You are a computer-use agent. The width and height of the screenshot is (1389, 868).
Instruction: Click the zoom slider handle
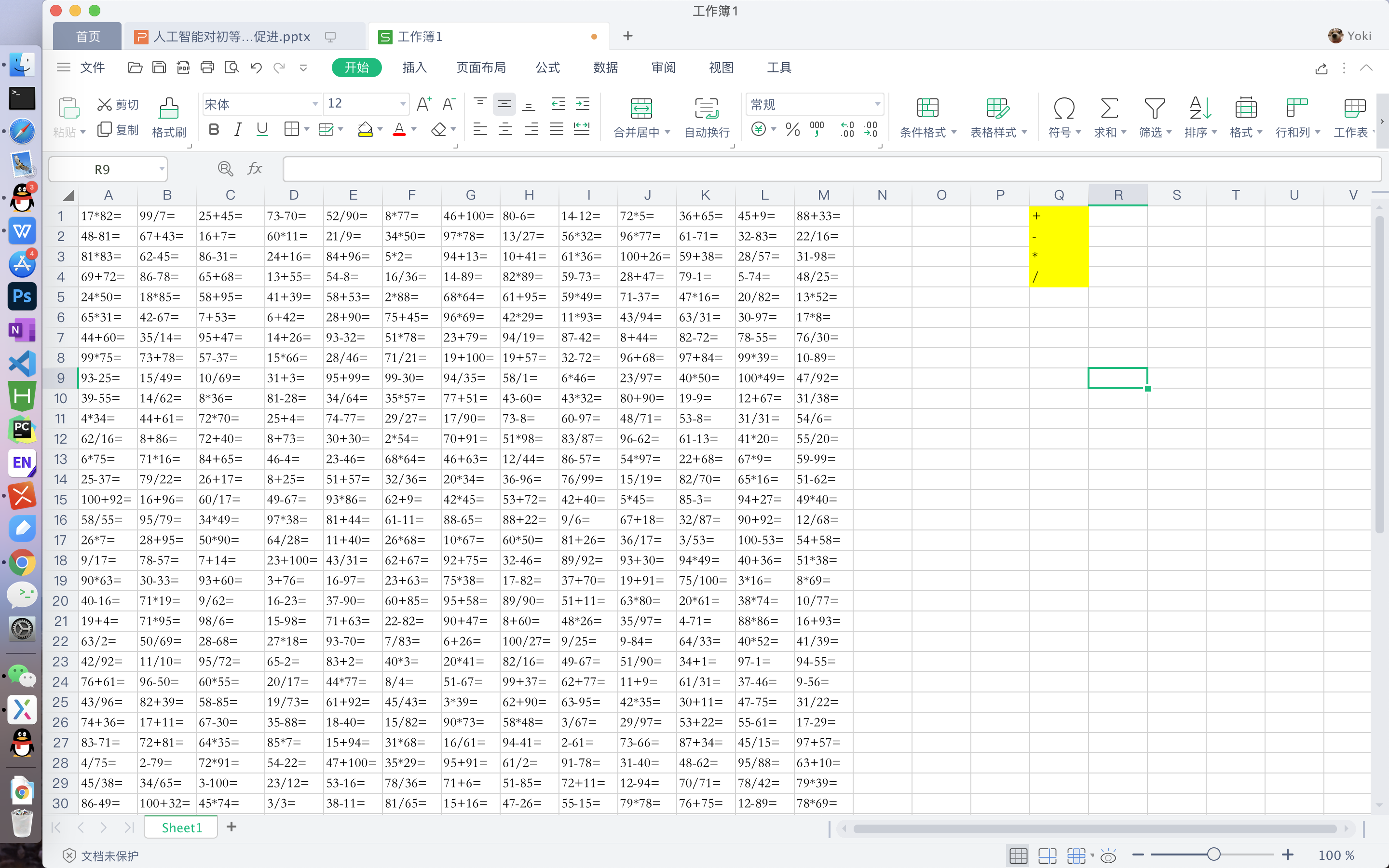coord(1213,855)
